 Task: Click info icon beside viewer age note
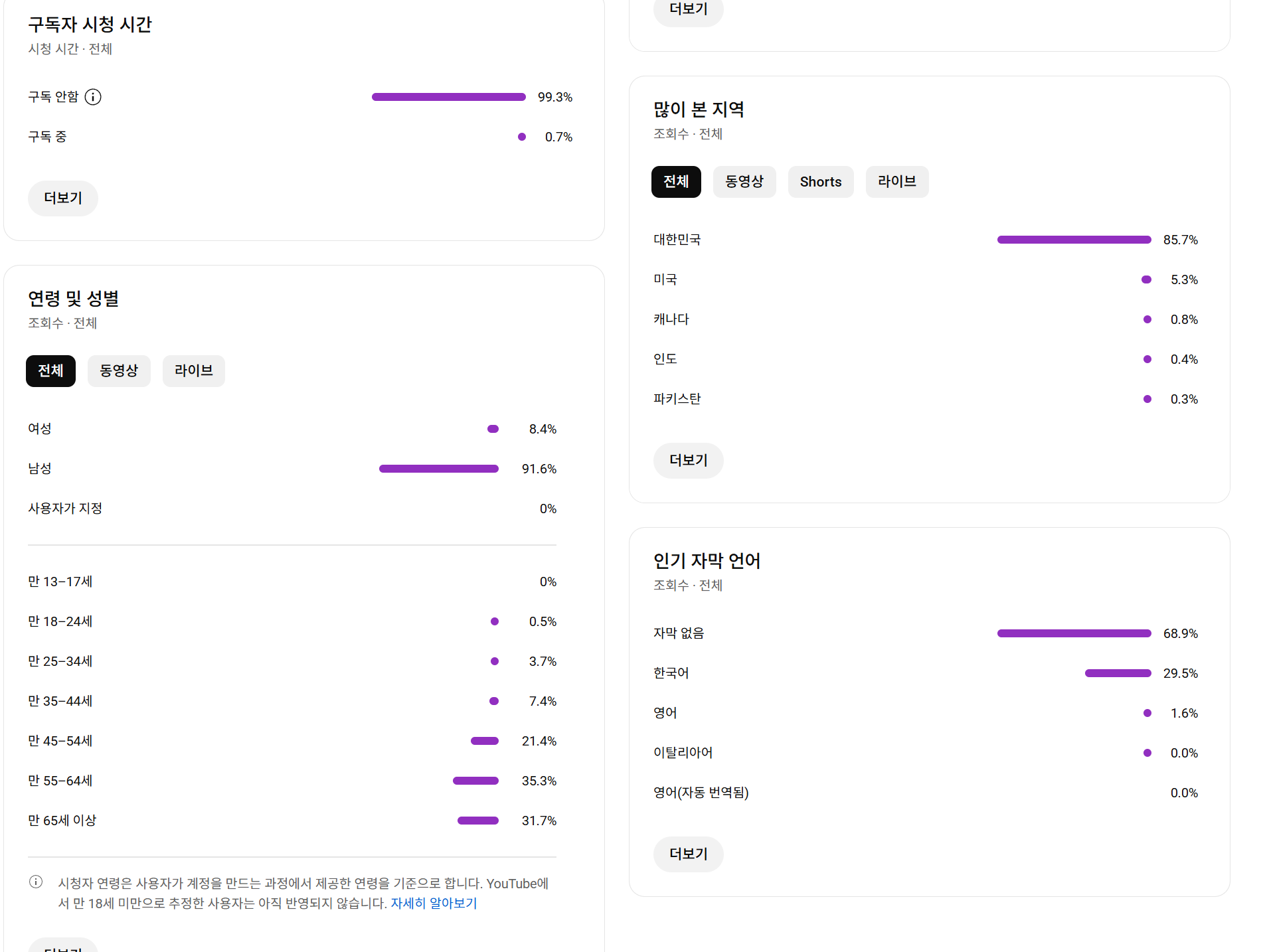36,882
